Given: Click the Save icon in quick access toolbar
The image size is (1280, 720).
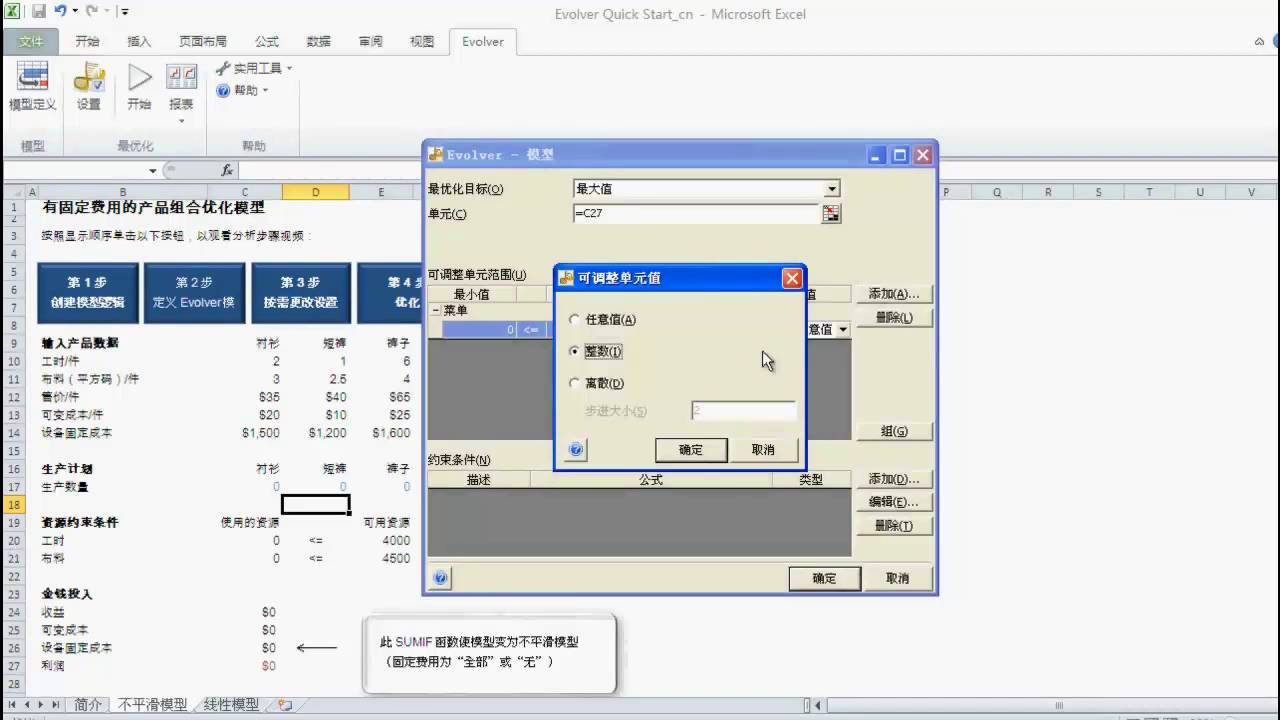Looking at the screenshot, I should (x=39, y=12).
